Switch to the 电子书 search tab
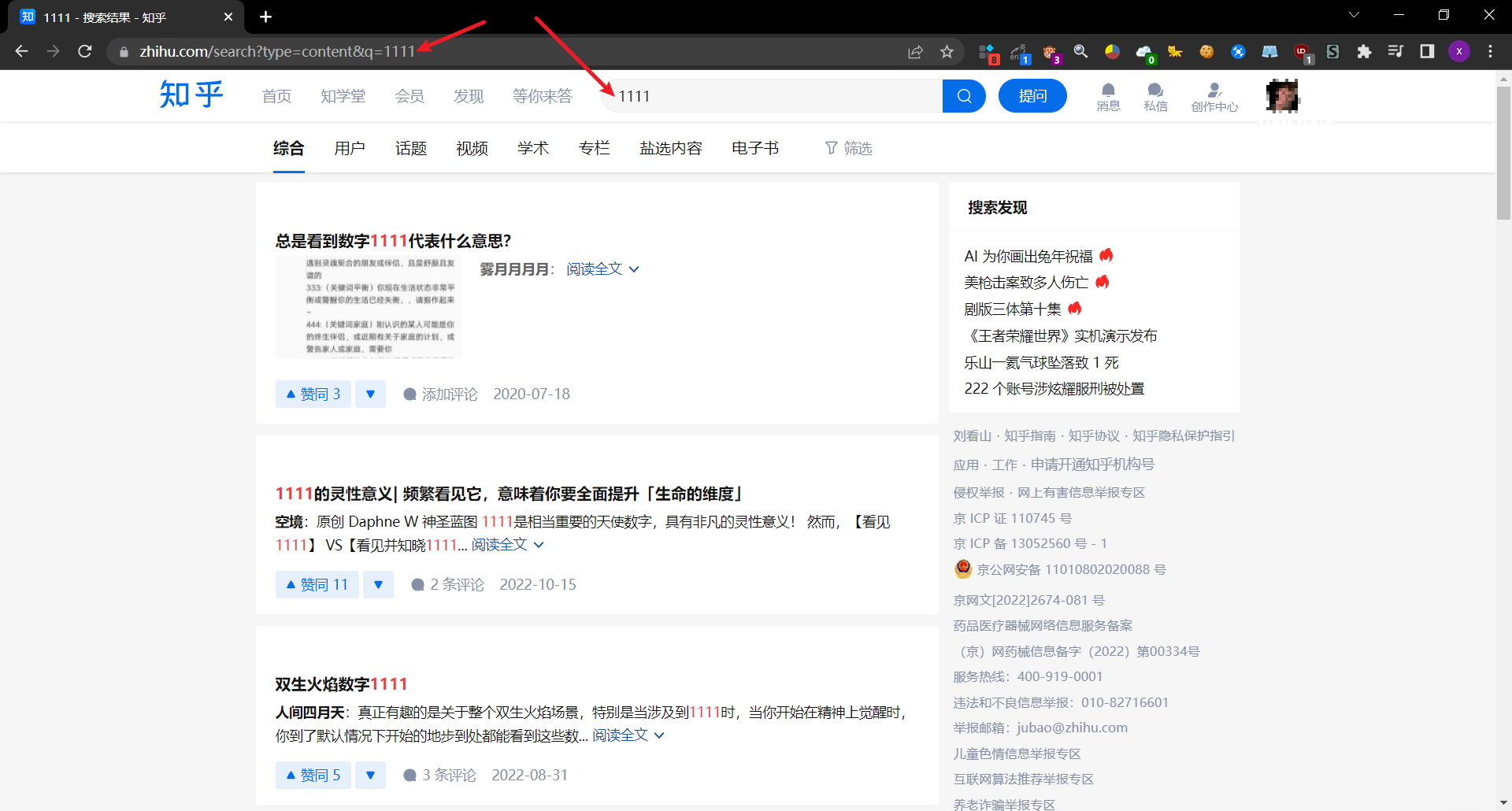Viewport: 1512px width, 811px height. 755,148
